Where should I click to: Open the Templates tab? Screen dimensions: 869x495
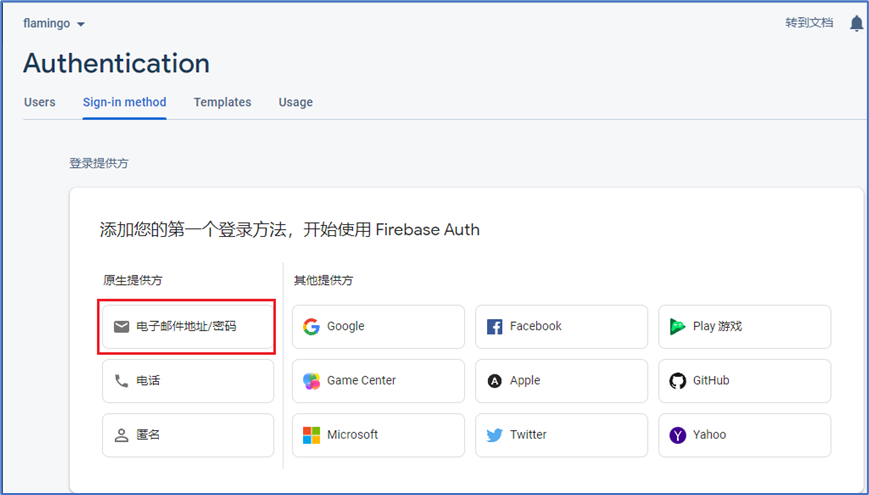222,102
